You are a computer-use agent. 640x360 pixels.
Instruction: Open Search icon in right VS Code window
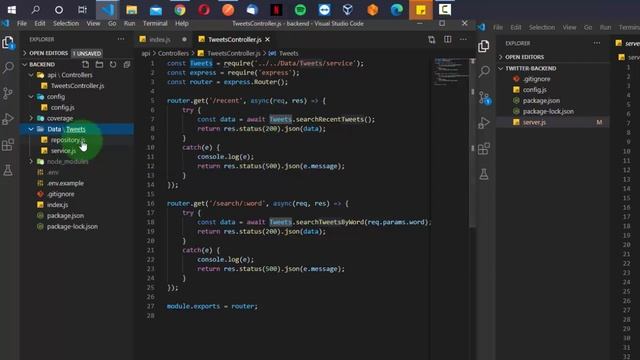click(484, 71)
